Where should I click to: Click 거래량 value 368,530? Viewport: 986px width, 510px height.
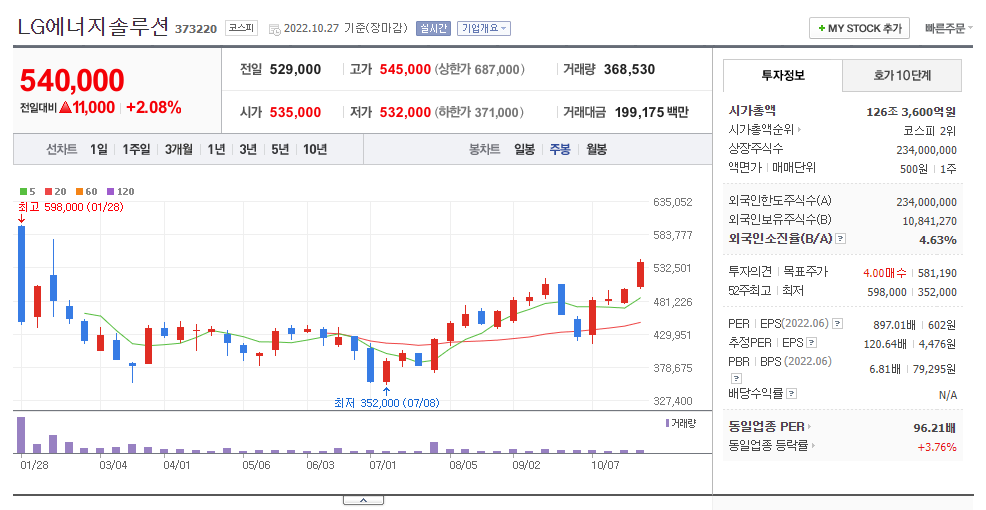[629, 69]
